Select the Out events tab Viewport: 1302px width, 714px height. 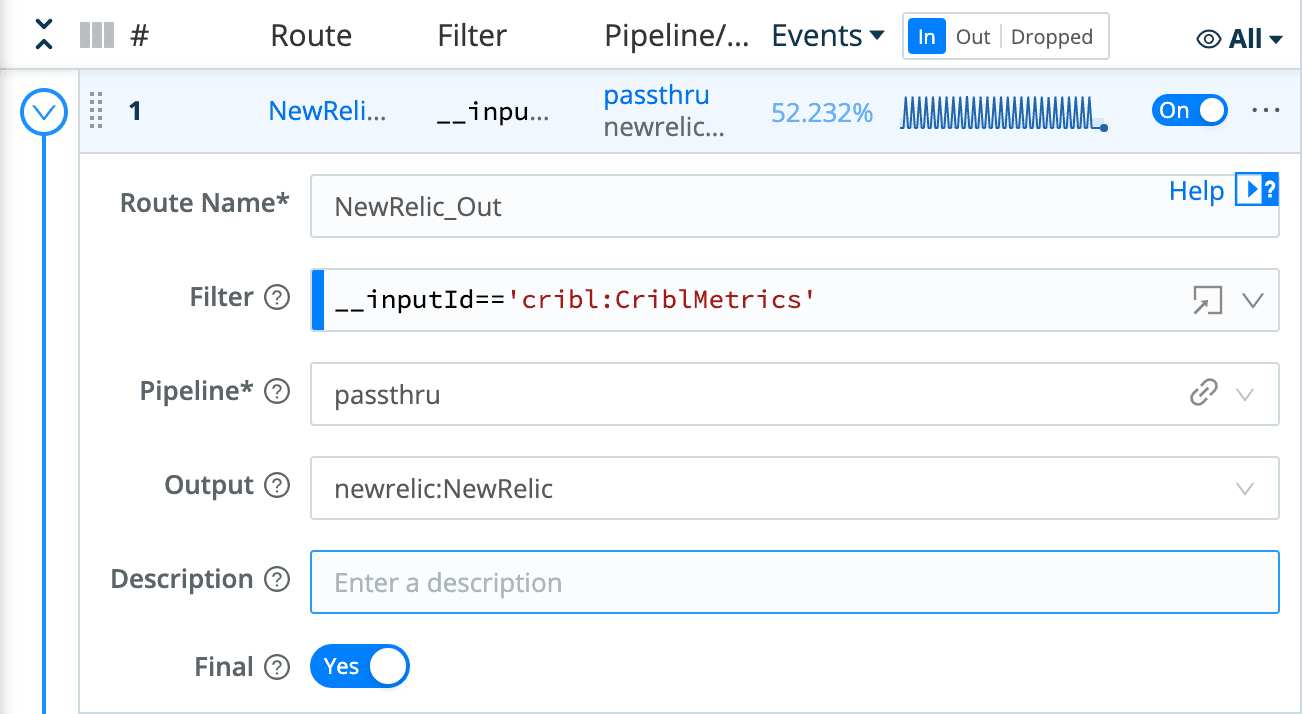coord(972,37)
